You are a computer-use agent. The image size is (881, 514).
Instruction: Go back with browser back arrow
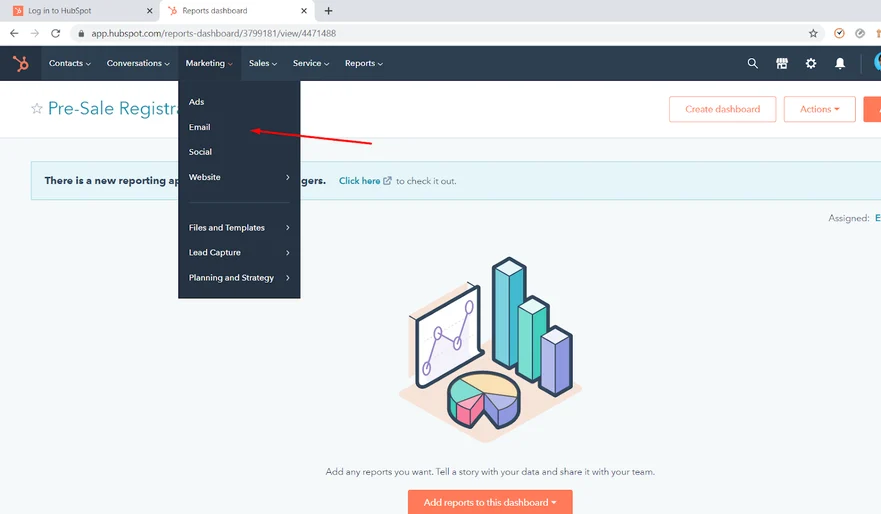tap(14, 33)
